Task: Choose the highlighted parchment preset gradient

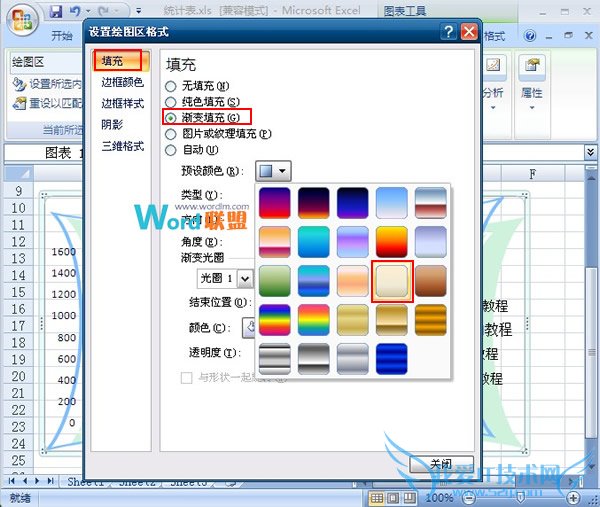Action: [x=392, y=281]
